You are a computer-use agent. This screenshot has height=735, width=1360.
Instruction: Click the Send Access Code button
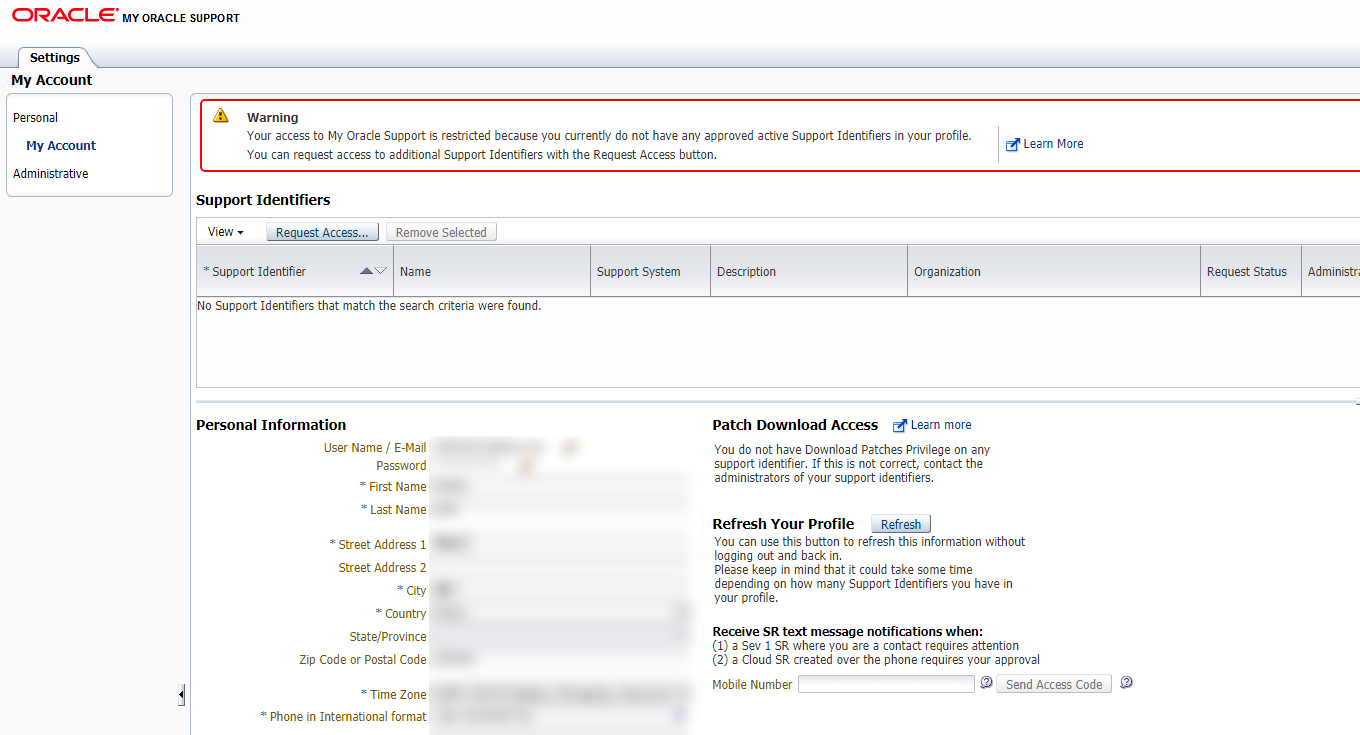pyautogui.click(x=1054, y=684)
